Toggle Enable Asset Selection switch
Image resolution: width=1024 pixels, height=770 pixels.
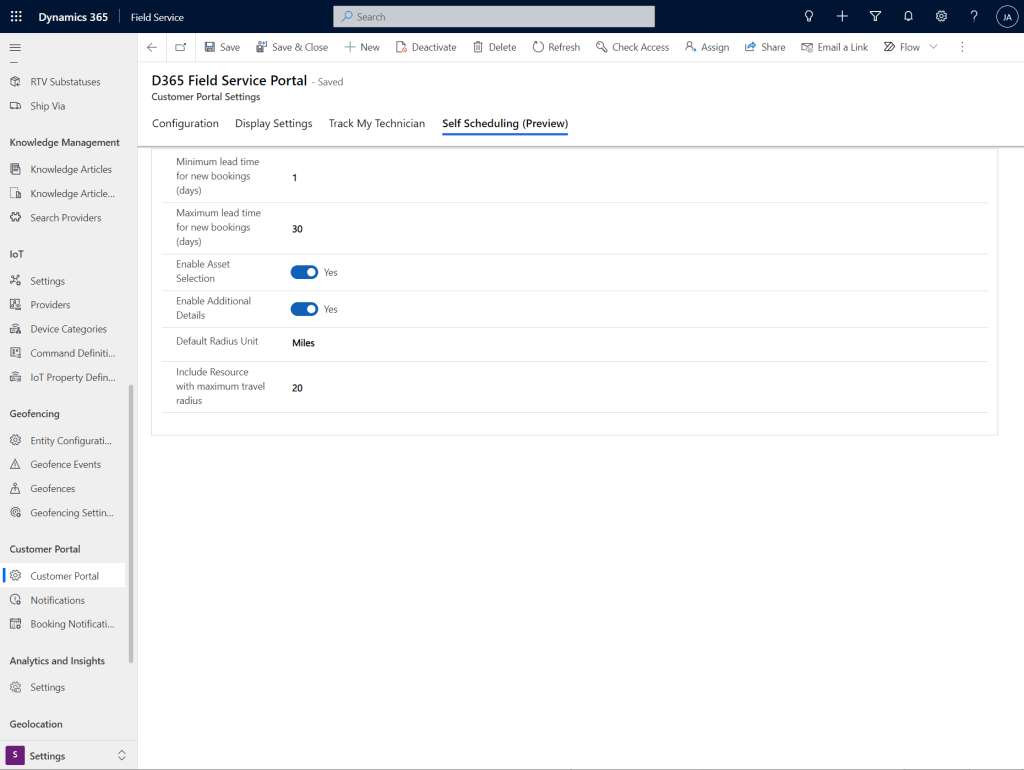pos(304,272)
